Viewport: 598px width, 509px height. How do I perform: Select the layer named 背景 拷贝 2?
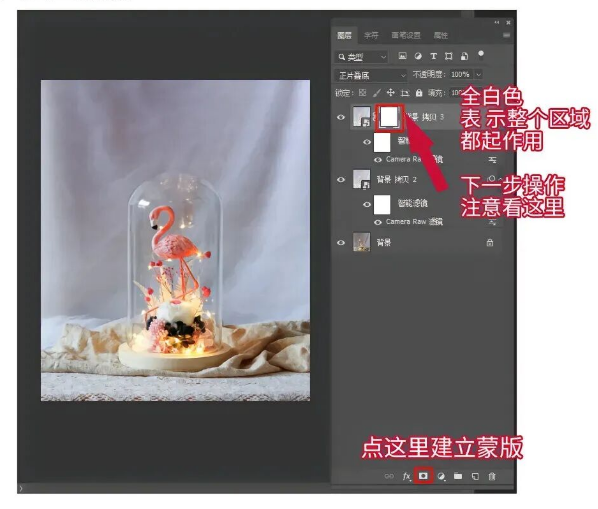click(x=397, y=179)
